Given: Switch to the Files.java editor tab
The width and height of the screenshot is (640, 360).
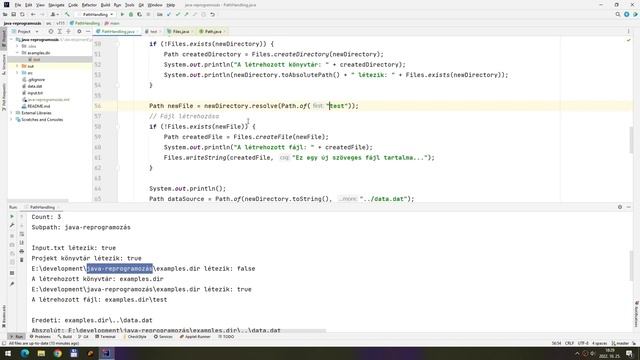Looking at the screenshot, I should click(180, 31).
